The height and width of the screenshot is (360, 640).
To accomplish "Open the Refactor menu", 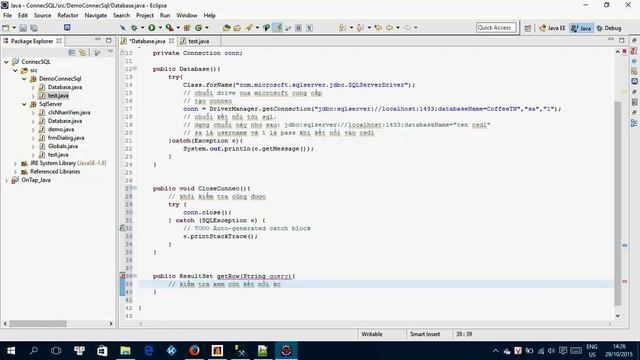I will click(68, 16).
